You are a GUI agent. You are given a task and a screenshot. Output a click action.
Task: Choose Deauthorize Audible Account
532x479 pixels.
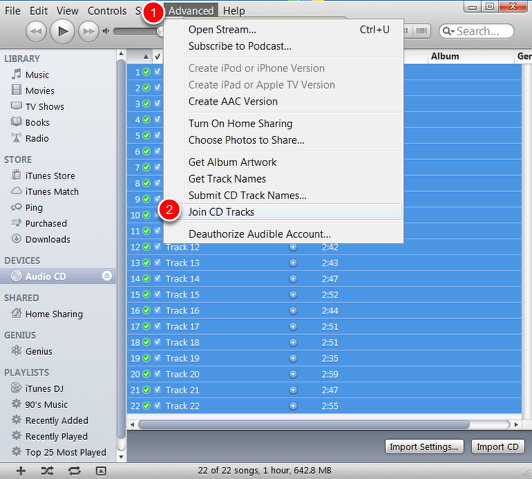coord(283,234)
